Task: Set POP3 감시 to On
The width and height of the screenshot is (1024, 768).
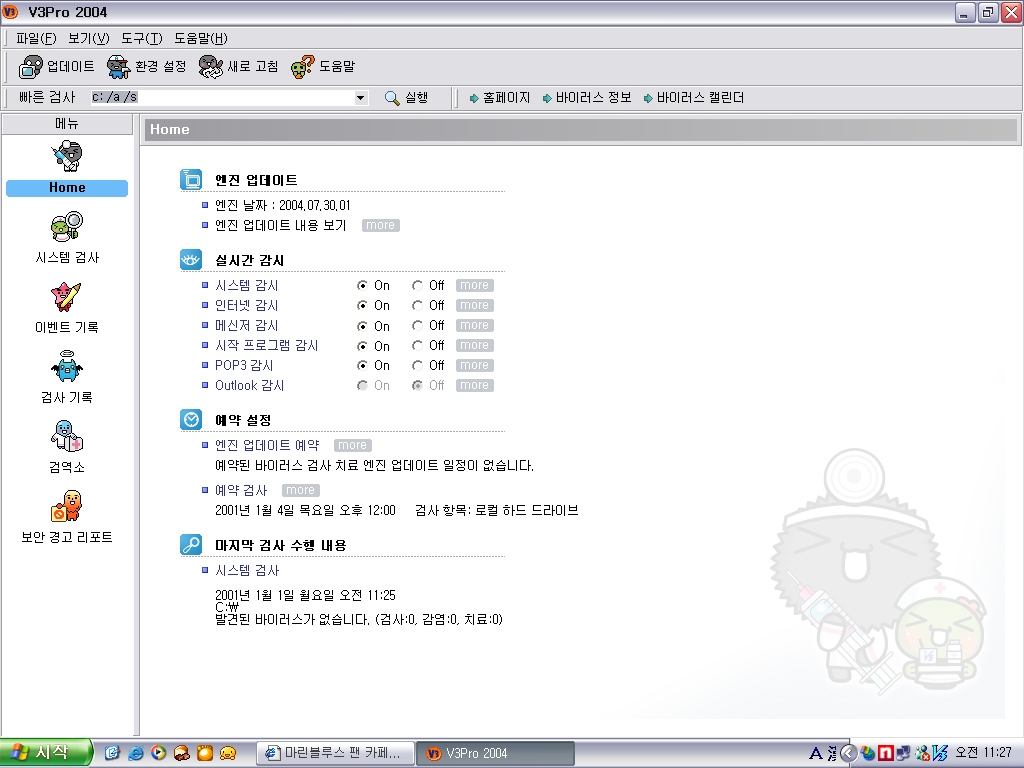Action: pyautogui.click(x=362, y=366)
